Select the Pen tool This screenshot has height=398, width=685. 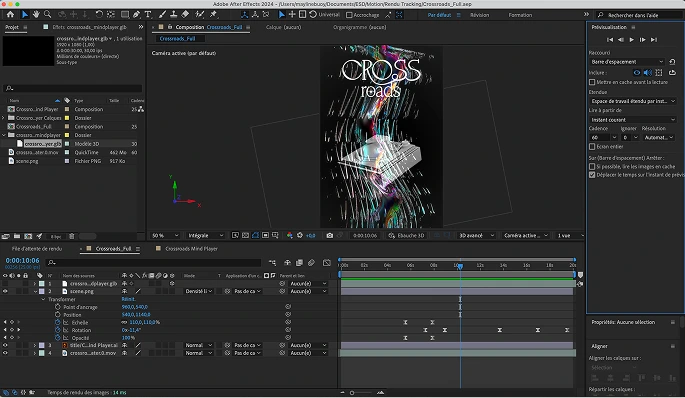click(136, 14)
